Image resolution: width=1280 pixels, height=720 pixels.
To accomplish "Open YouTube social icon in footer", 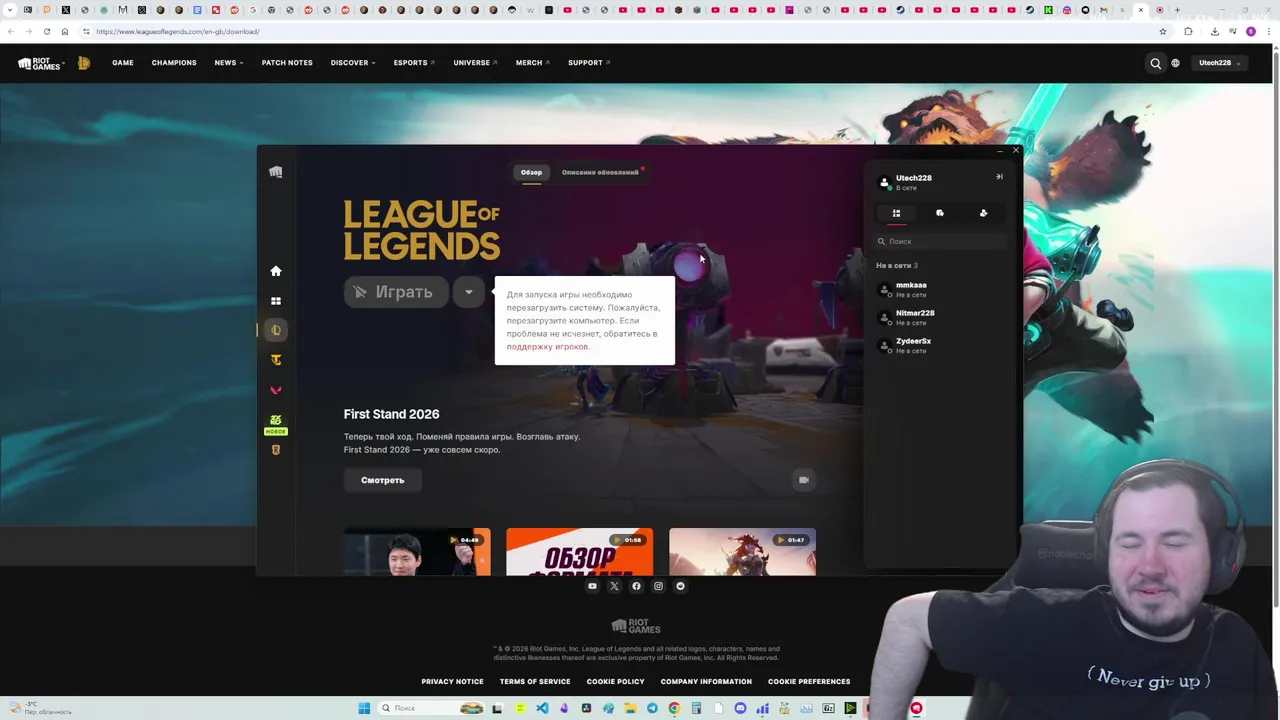I will (x=592, y=586).
